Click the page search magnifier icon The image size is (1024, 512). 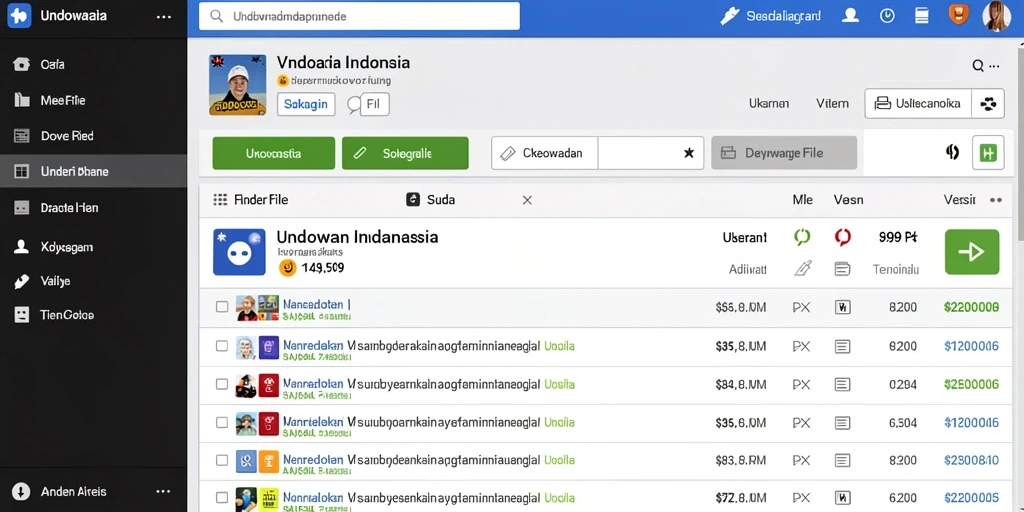(978, 65)
